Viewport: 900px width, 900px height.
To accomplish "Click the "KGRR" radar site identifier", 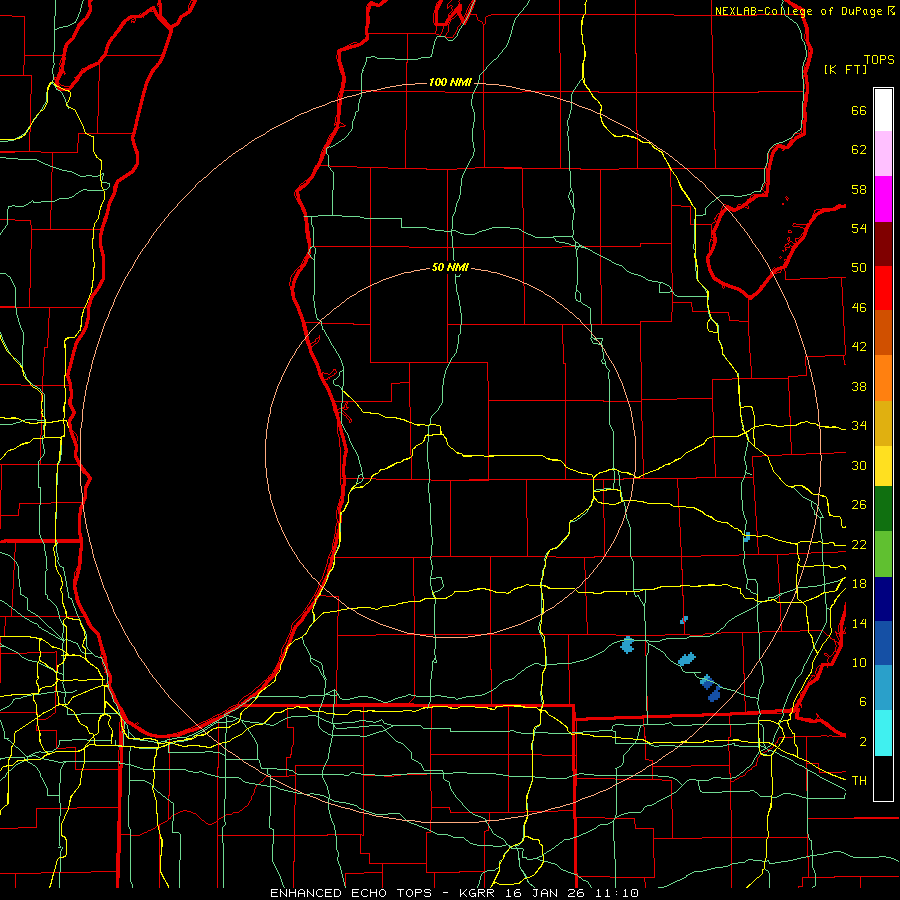I will point(480,893).
